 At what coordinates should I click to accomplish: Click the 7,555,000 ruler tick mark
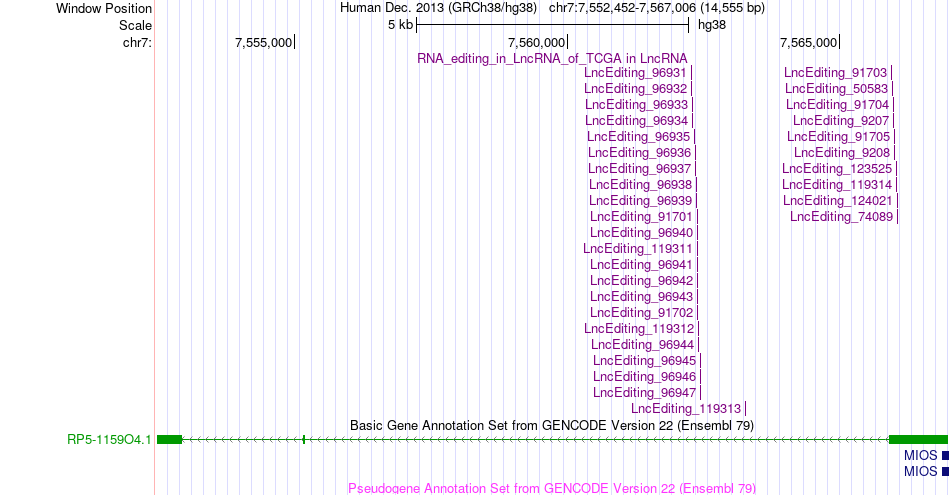point(294,42)
